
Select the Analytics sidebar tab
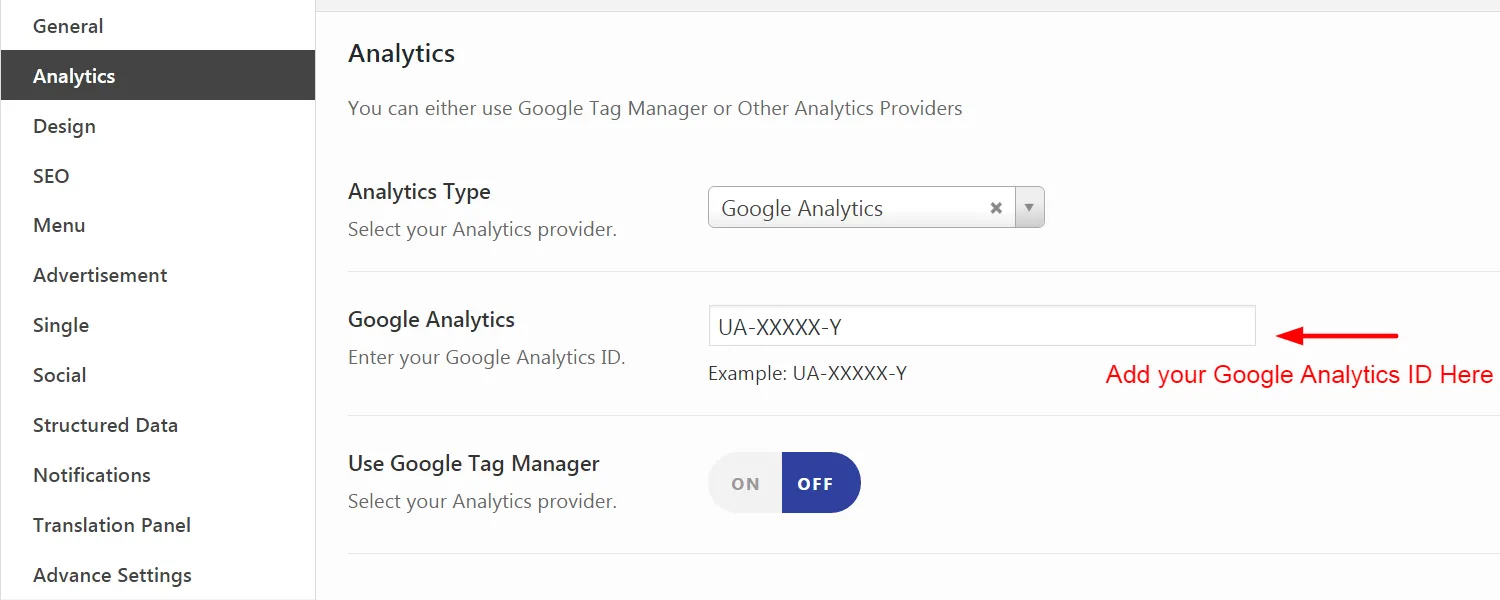click(74, 76)
